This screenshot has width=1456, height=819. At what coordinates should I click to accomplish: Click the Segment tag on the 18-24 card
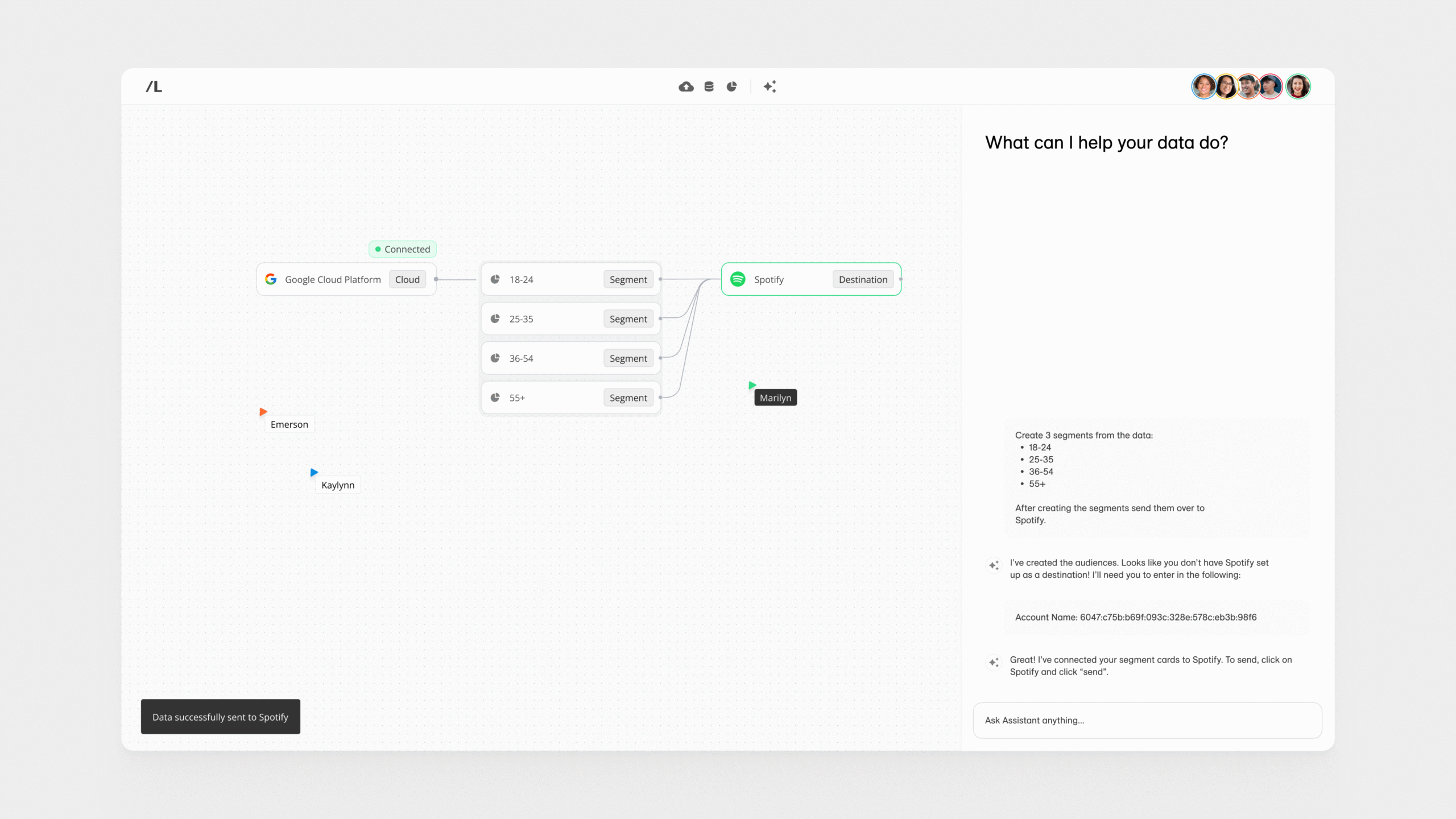click(x=628, y=279)
